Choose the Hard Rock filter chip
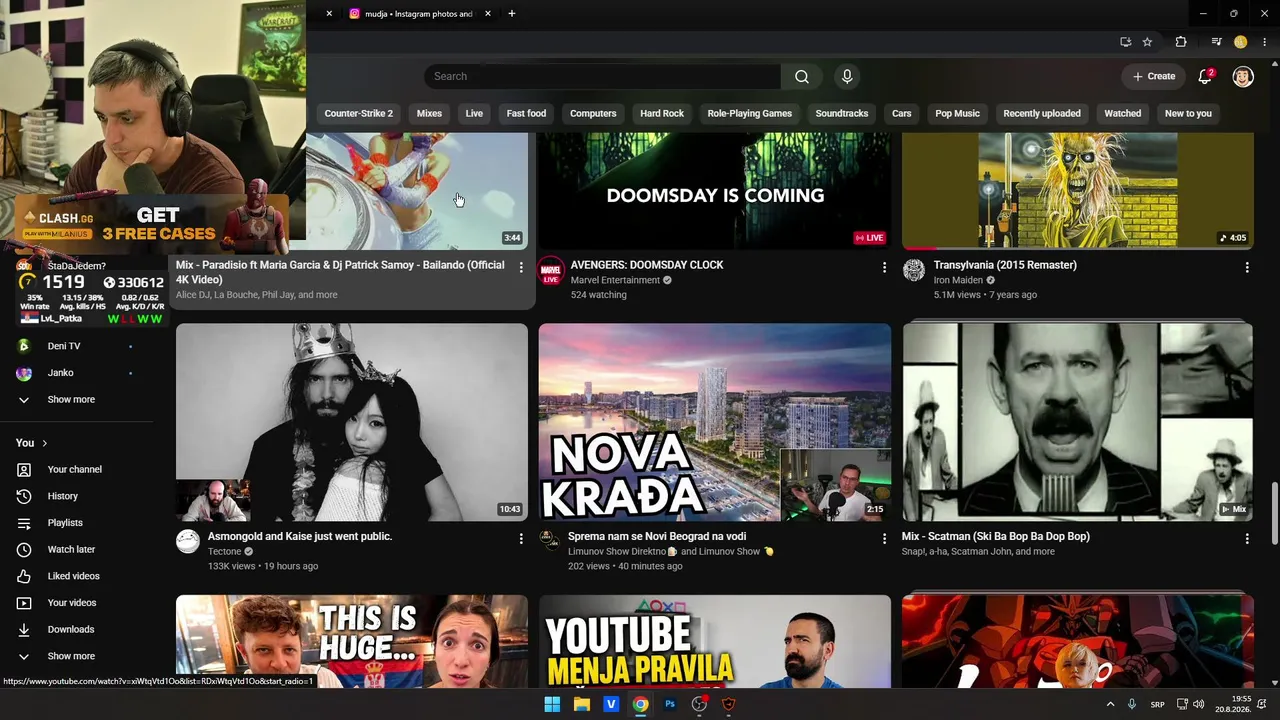This screenshot has width=1280, height=720. [662, 113]
